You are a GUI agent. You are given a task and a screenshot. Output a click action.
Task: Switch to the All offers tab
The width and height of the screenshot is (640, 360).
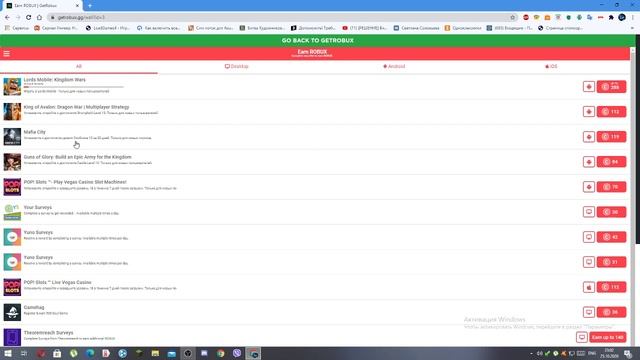79,67
